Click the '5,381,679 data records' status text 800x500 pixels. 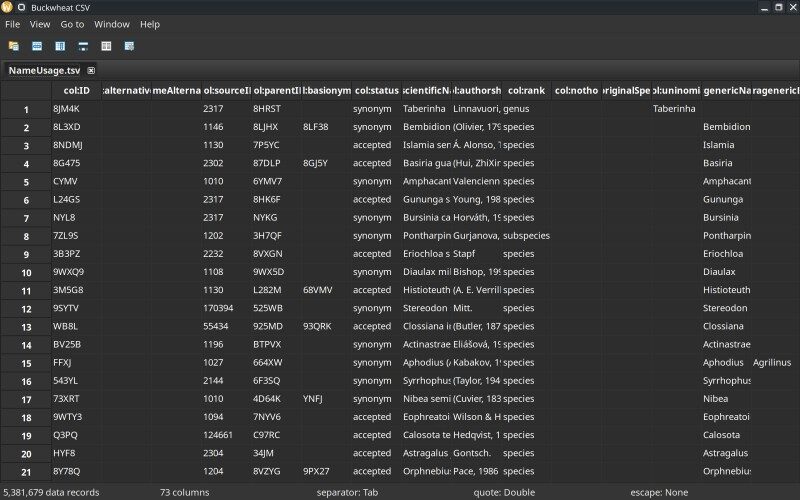(51, 492)
